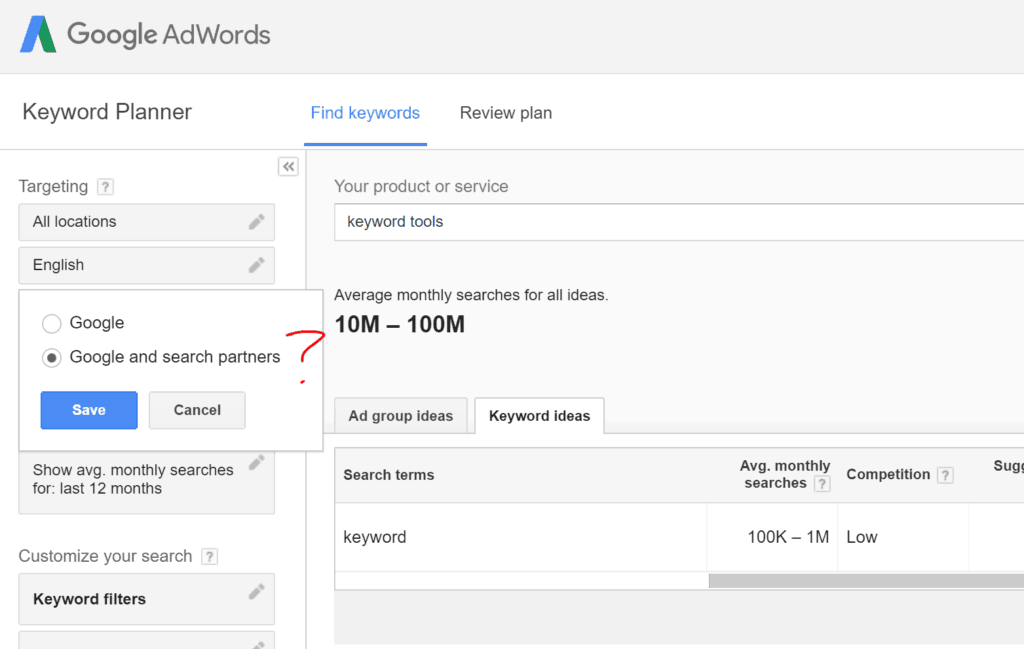Sort by Avg. monthly searches header
Viewport: 1024px width, 649px height.
[784, 475]
